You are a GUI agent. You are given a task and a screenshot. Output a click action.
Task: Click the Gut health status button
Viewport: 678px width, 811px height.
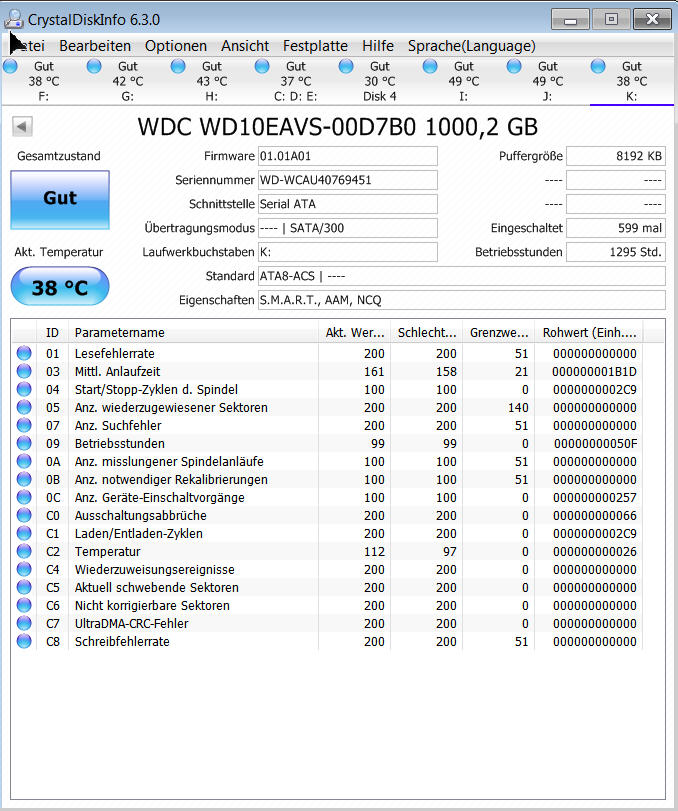[x=60, y=200]
